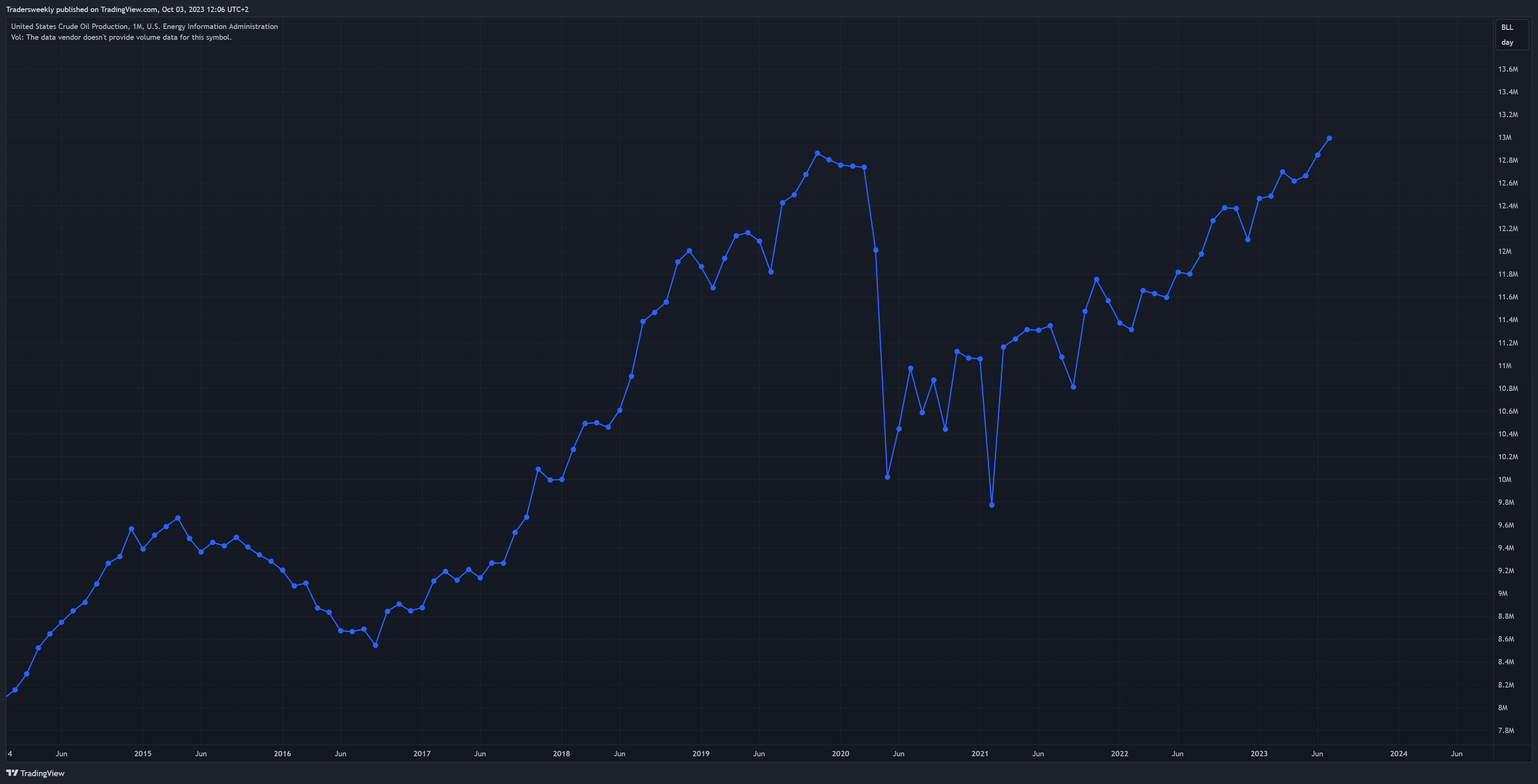This screenshot has height=784, width=1538.
Task: Click the 'day' unit label under BLL
Action: (1507, 42)
